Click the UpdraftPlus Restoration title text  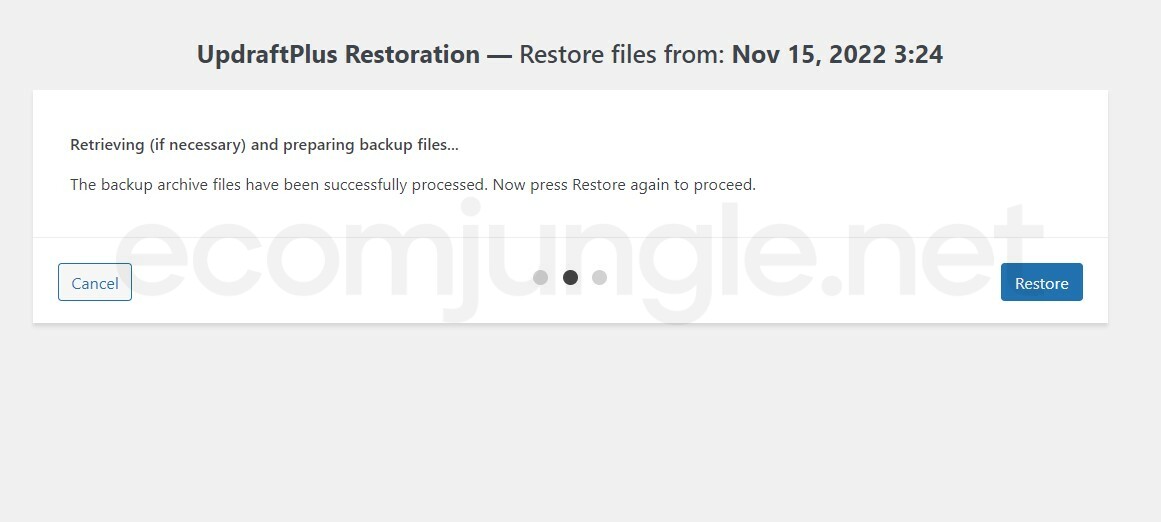pos(338,54)
